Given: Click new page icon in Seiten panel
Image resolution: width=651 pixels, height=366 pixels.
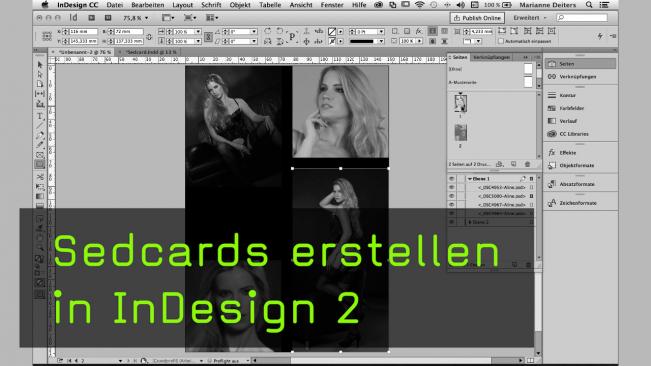Looking at the screenshot, I should coord(514,164).
